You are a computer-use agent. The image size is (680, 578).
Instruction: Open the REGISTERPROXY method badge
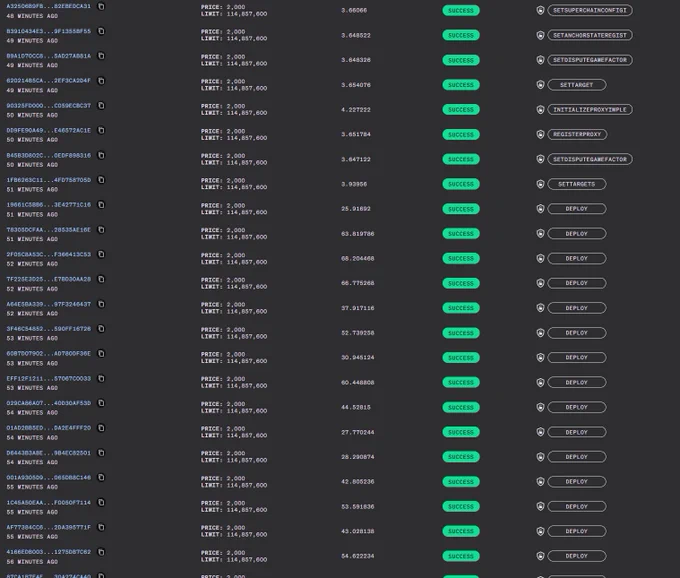click(x=577, y=134)
